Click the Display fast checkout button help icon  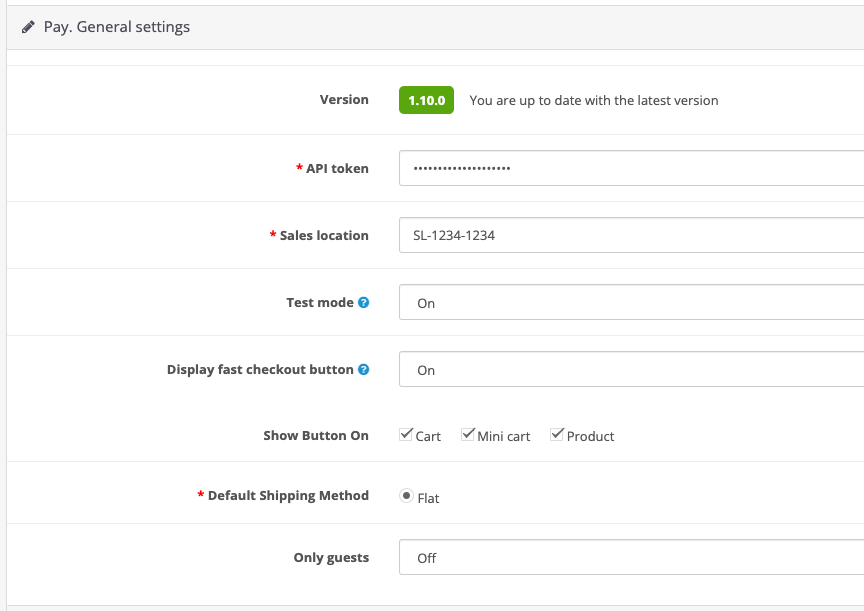(364, 370)
